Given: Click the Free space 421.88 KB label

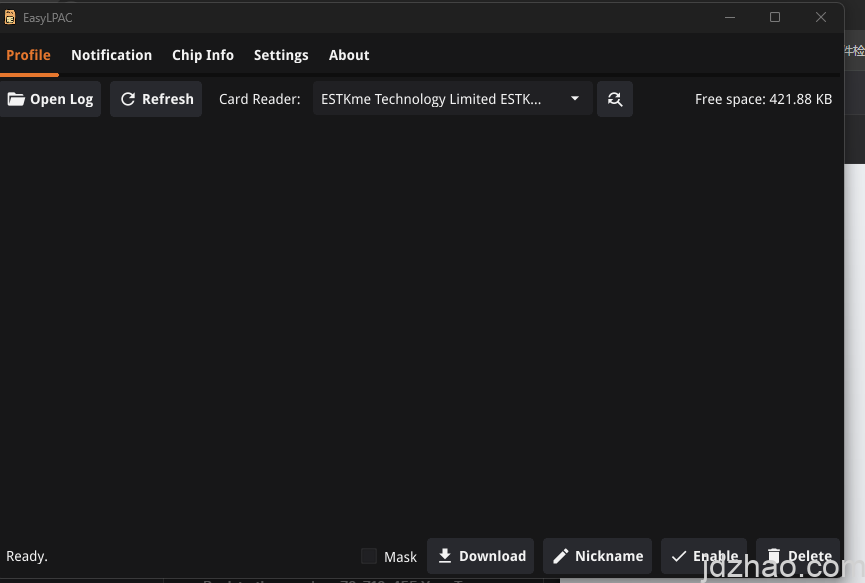Looking at the screenshot, I should point(763,99).
